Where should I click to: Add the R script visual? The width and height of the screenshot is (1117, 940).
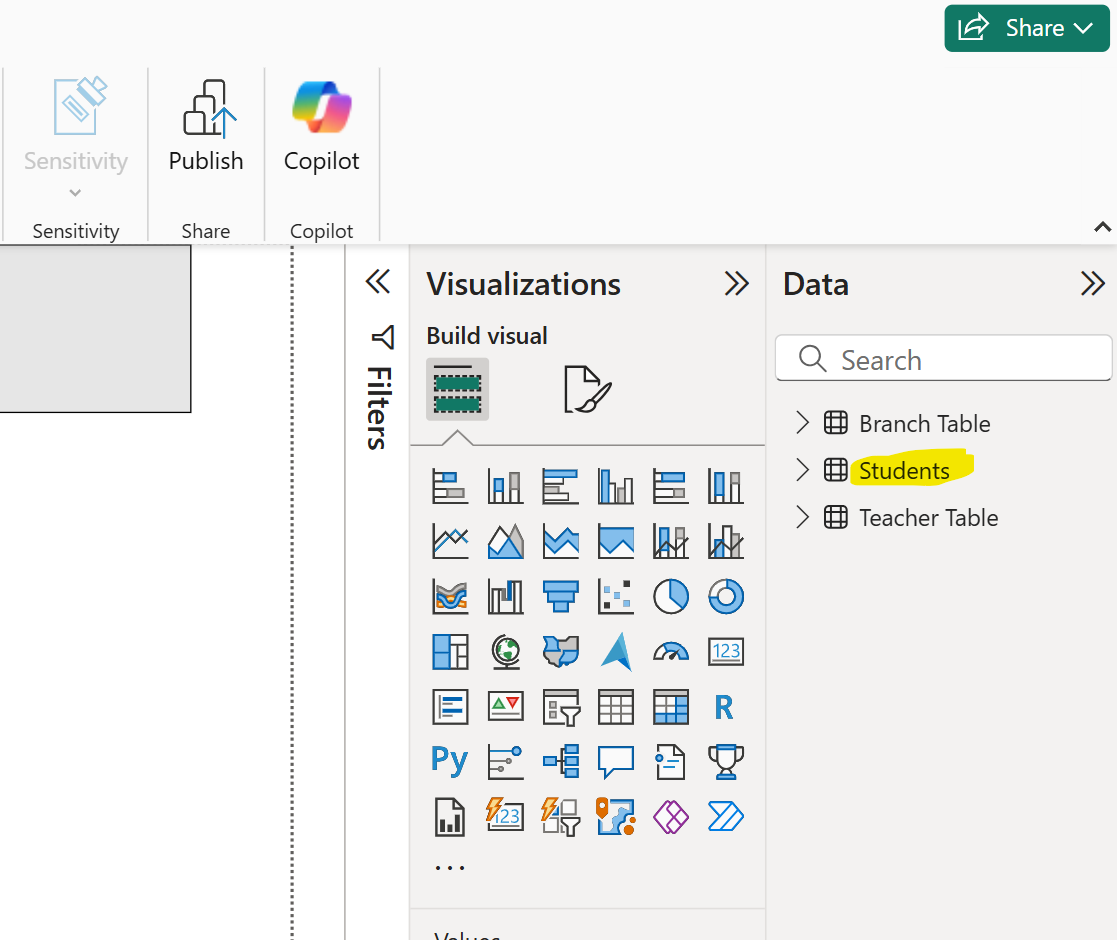tap(726, 706)
